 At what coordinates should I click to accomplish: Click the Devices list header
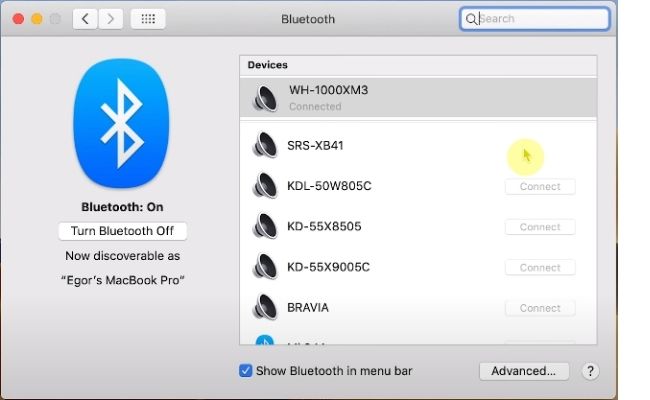pyautogui.click(x=418, y=65)
